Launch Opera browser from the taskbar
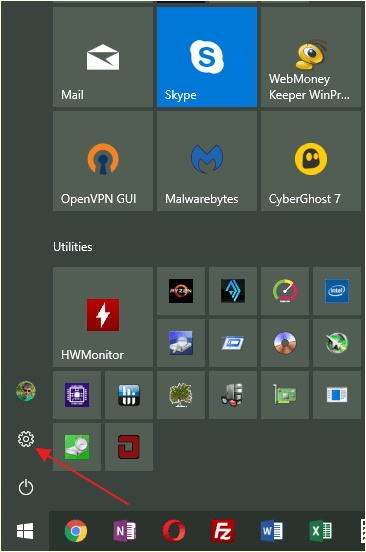 (x=174, y=531)
